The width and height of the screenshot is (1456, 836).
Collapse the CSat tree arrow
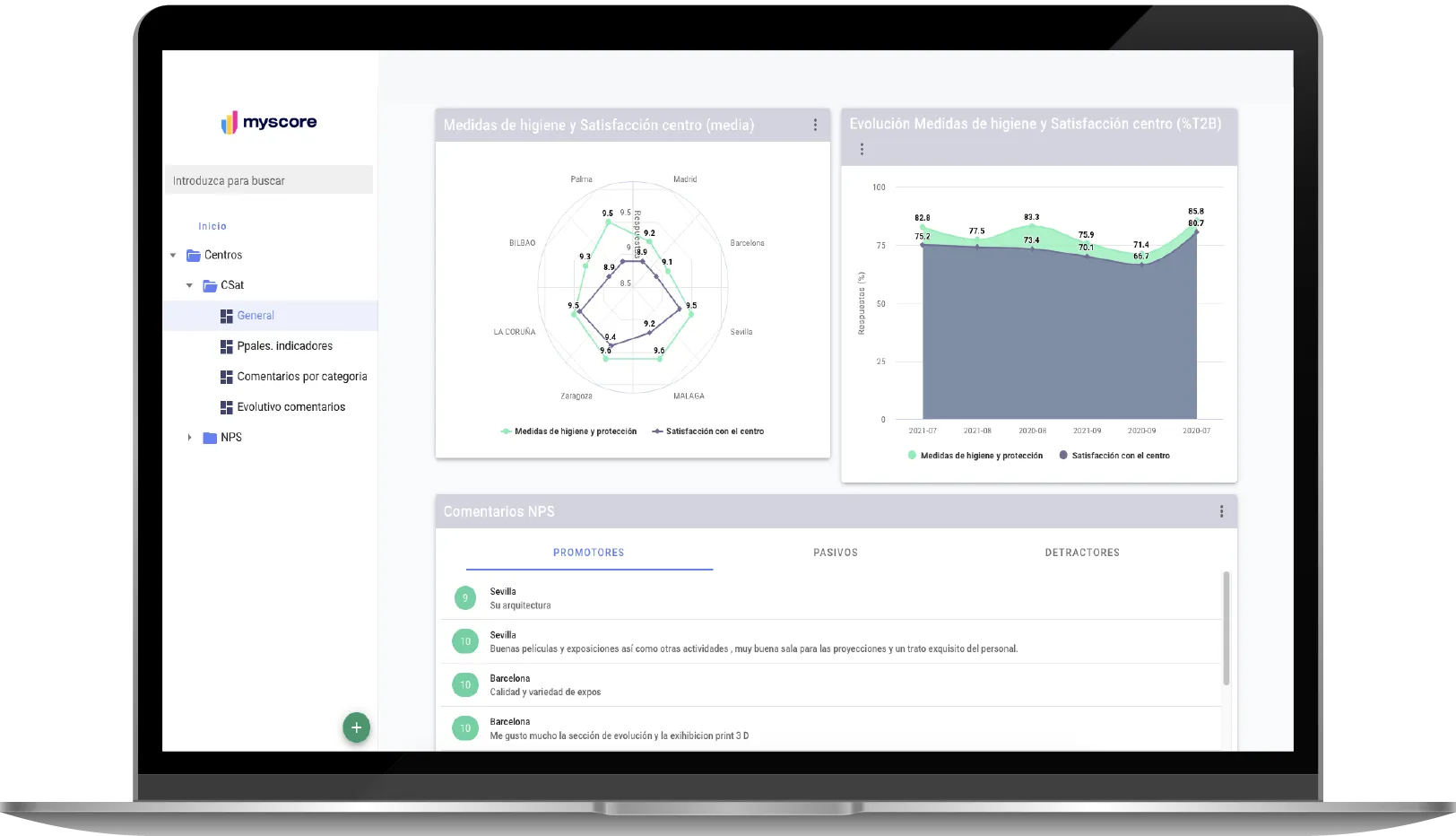(189, 285)
